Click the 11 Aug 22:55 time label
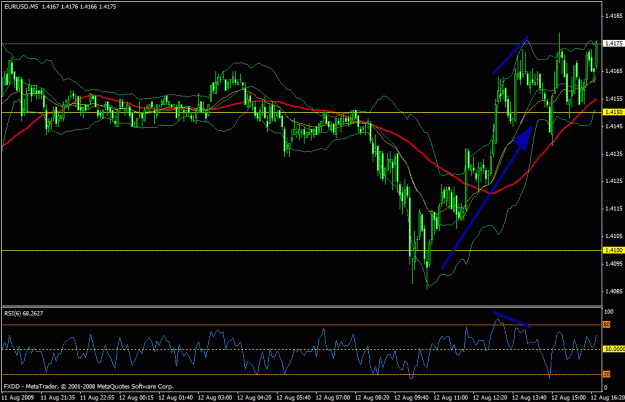Viewport: 625px width, 402px height. click(x=97, y=398)
